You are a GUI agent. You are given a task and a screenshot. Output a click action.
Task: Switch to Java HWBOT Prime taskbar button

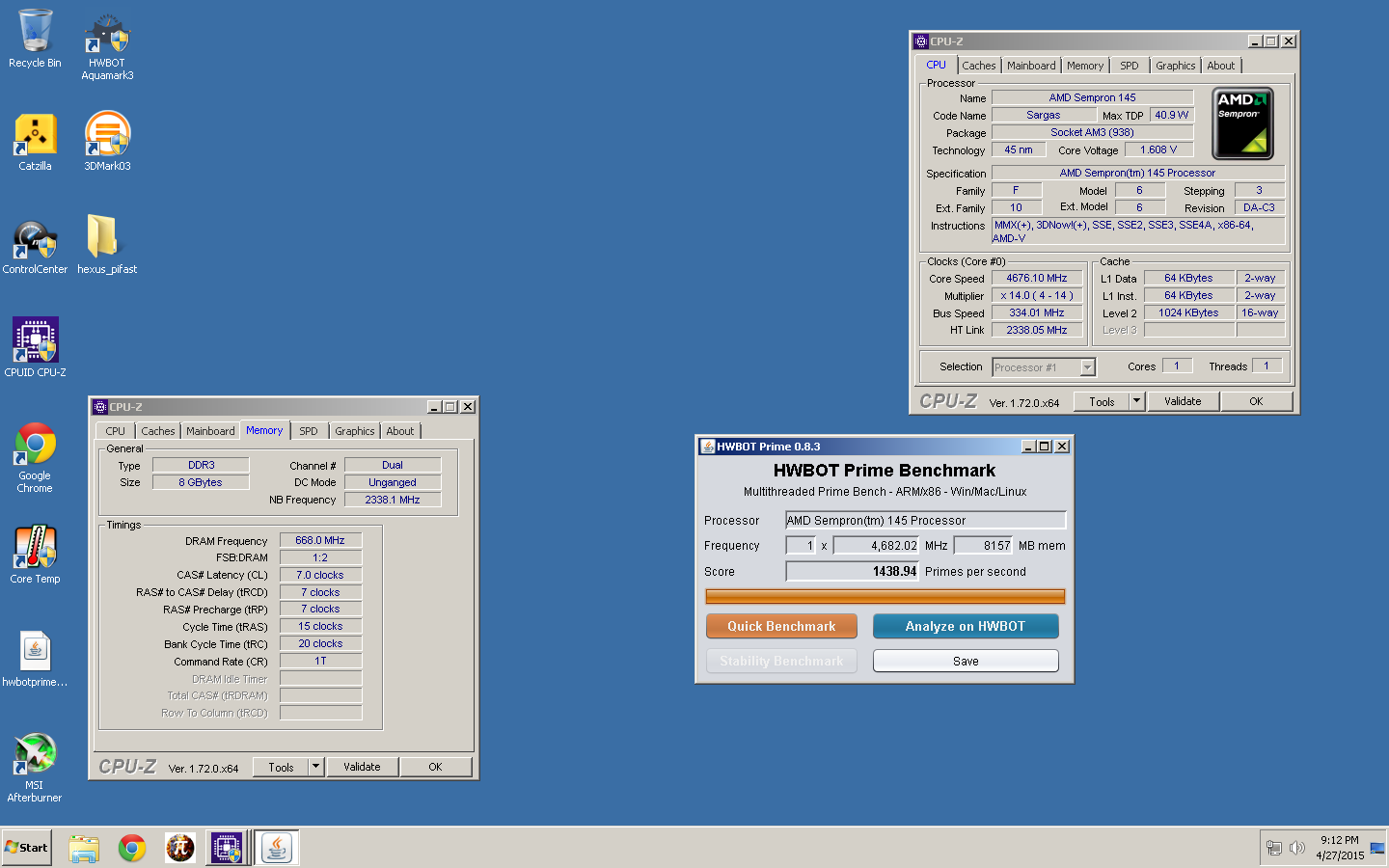pos(277,848)
